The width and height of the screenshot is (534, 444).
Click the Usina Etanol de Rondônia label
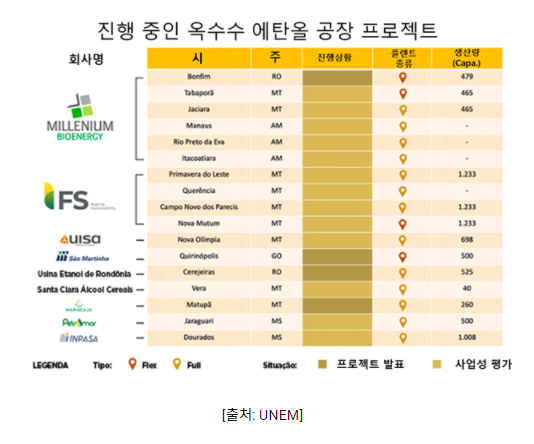(84, 274)
